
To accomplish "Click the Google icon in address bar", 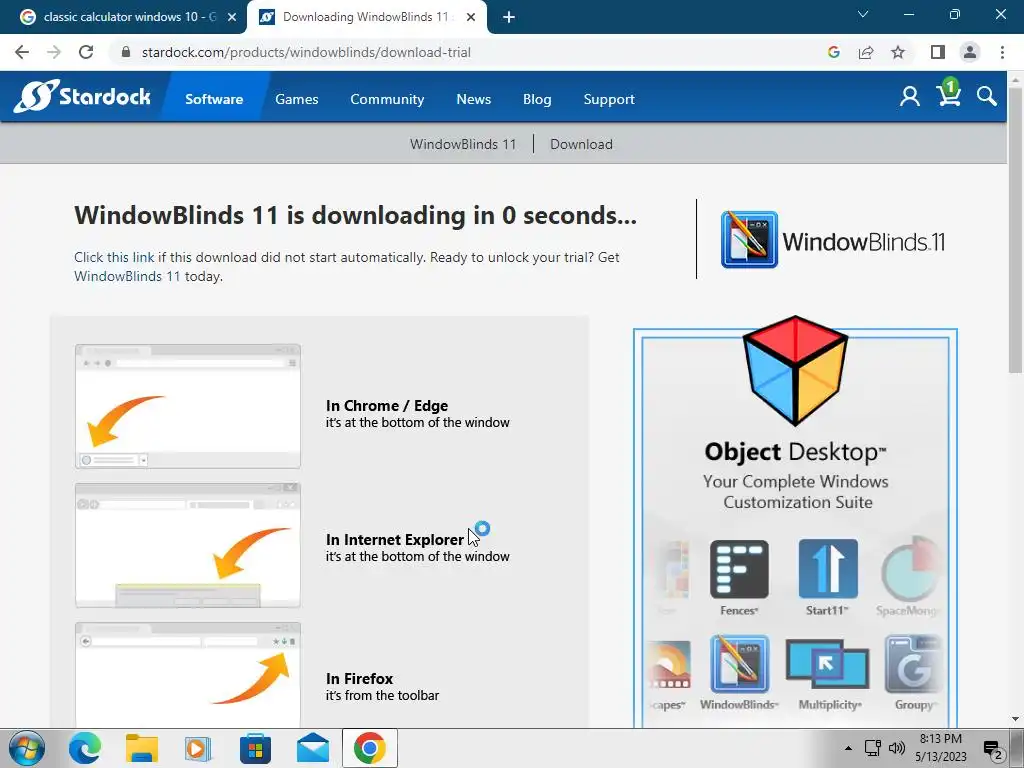I will [x=833, y=52].
